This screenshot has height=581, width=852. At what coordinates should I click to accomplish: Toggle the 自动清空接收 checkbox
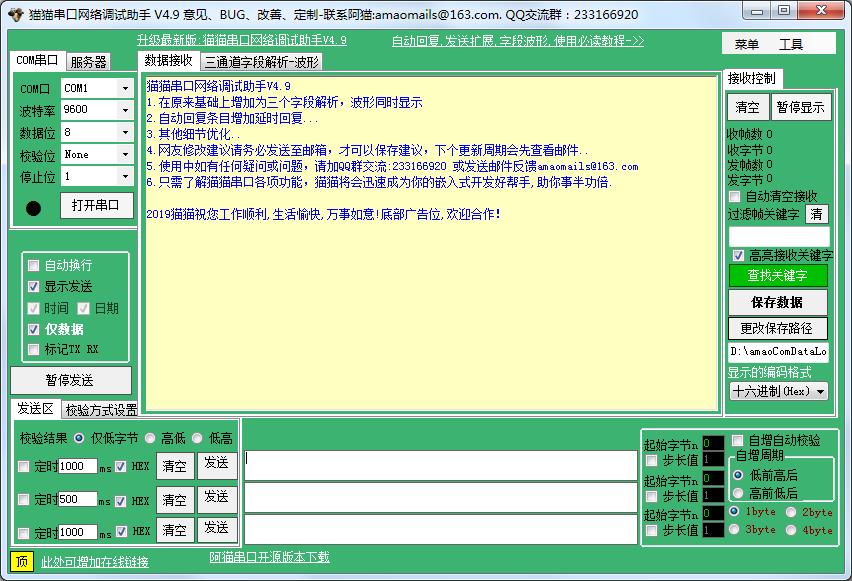735,196
